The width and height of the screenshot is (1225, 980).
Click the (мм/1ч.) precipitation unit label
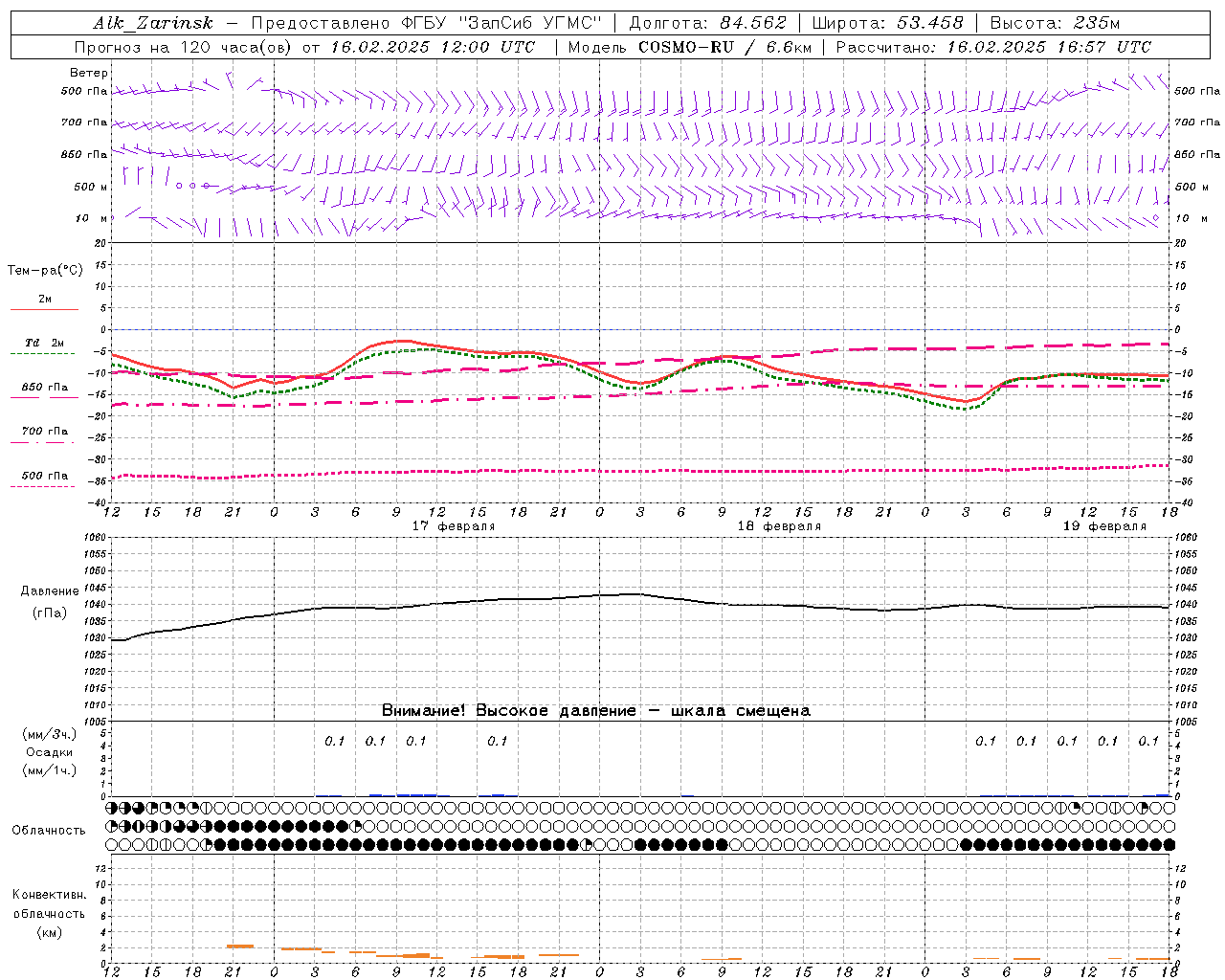pyautogui.click(x=49, y=770)
